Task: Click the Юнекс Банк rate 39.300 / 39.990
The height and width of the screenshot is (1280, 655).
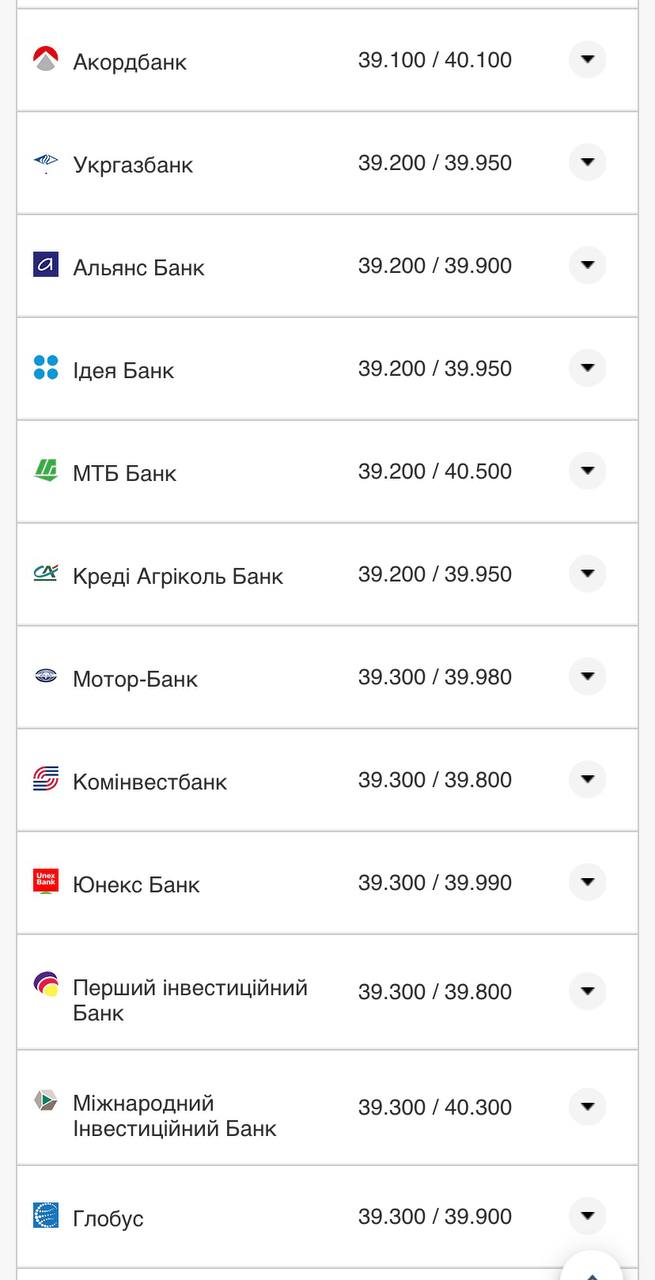Action: 435,883
